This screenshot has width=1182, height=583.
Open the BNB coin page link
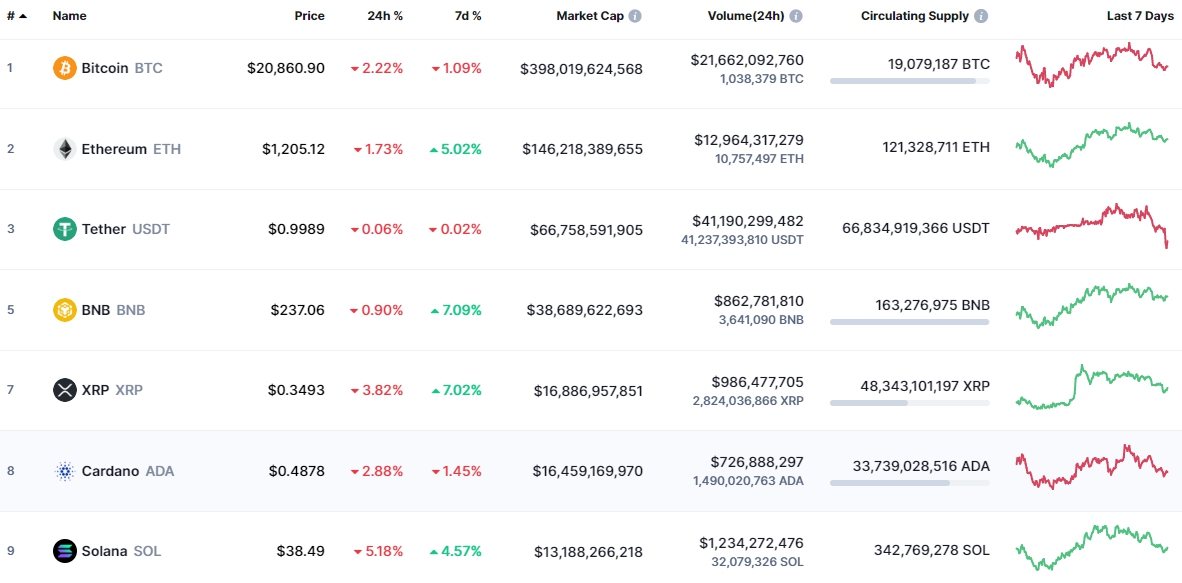point(113,309)
